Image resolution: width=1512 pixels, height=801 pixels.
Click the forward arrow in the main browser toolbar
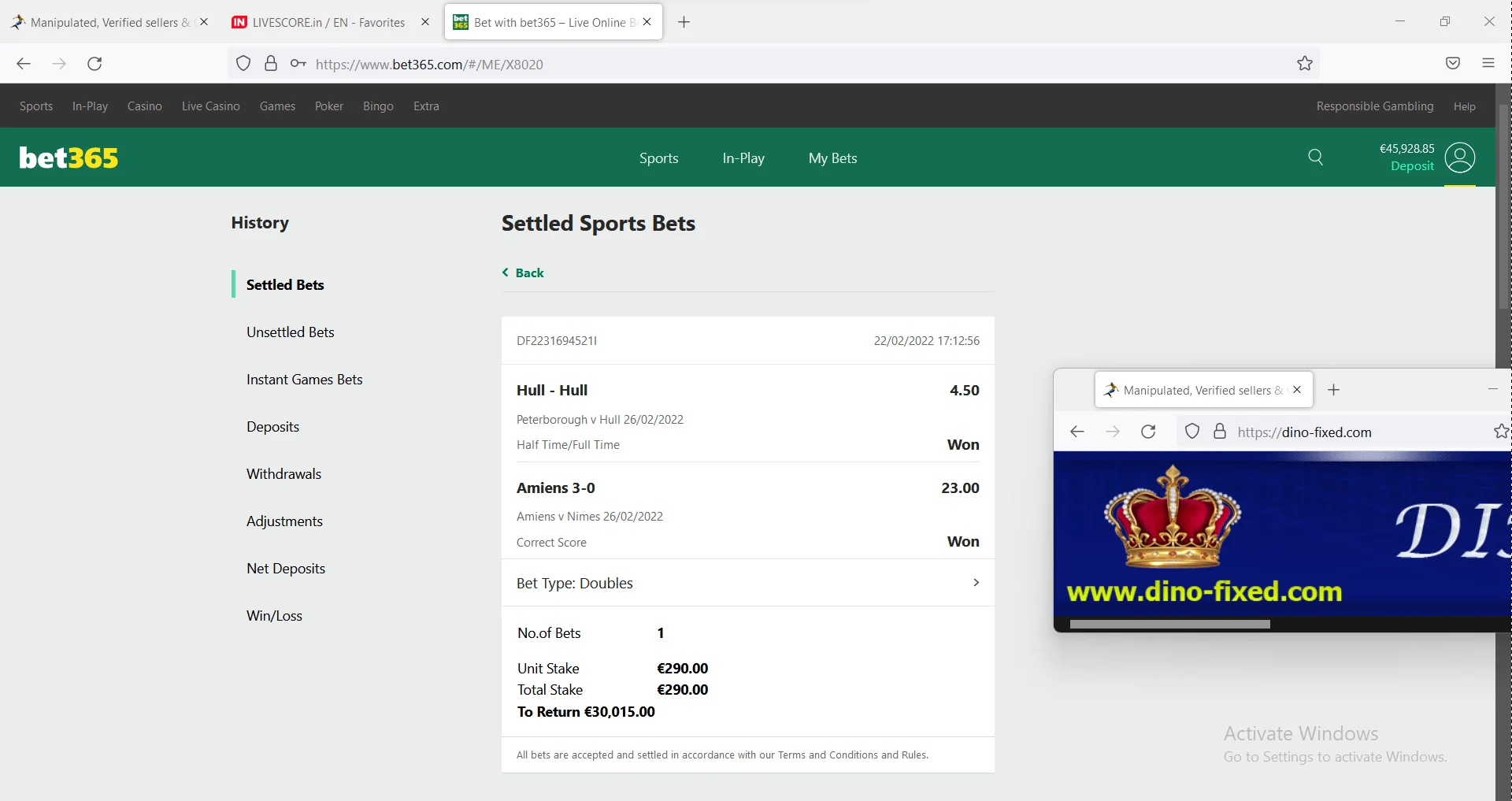point(59,64)
